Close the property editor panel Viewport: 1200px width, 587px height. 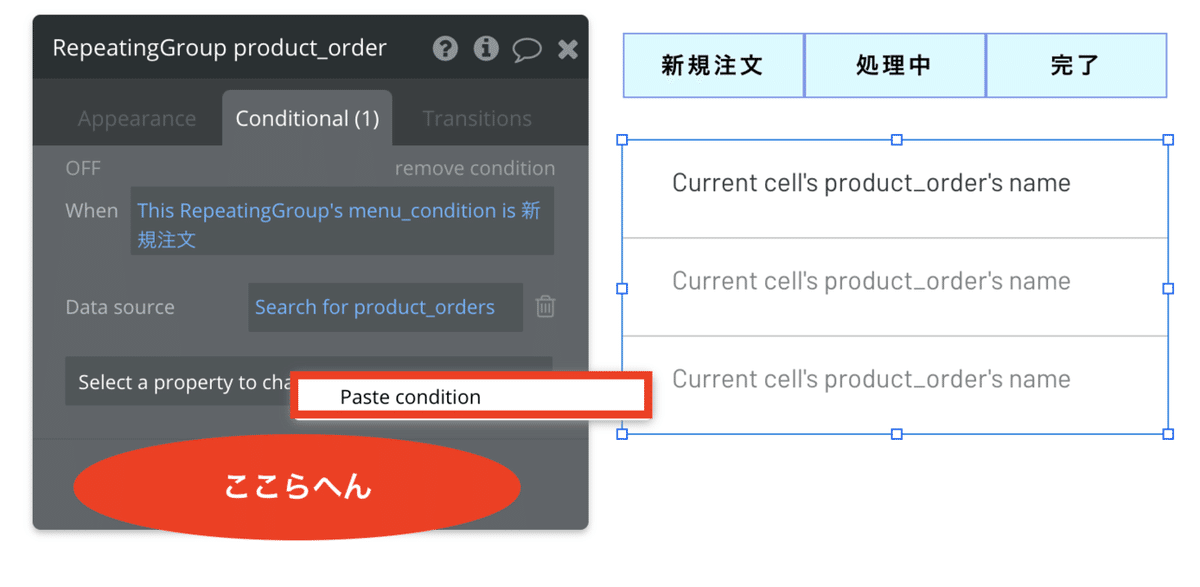pyautogui.click(x=568, y=49)
